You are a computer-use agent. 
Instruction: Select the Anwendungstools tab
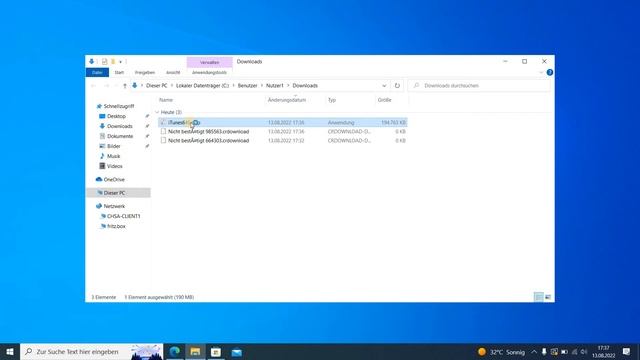tap(209, 73)
